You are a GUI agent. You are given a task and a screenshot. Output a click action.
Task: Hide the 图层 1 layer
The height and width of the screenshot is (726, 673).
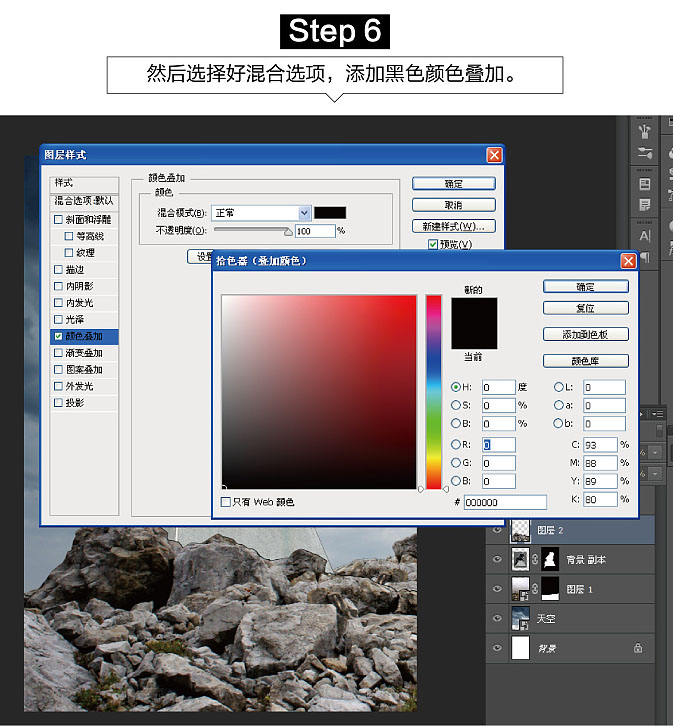[x=497, y=588]
